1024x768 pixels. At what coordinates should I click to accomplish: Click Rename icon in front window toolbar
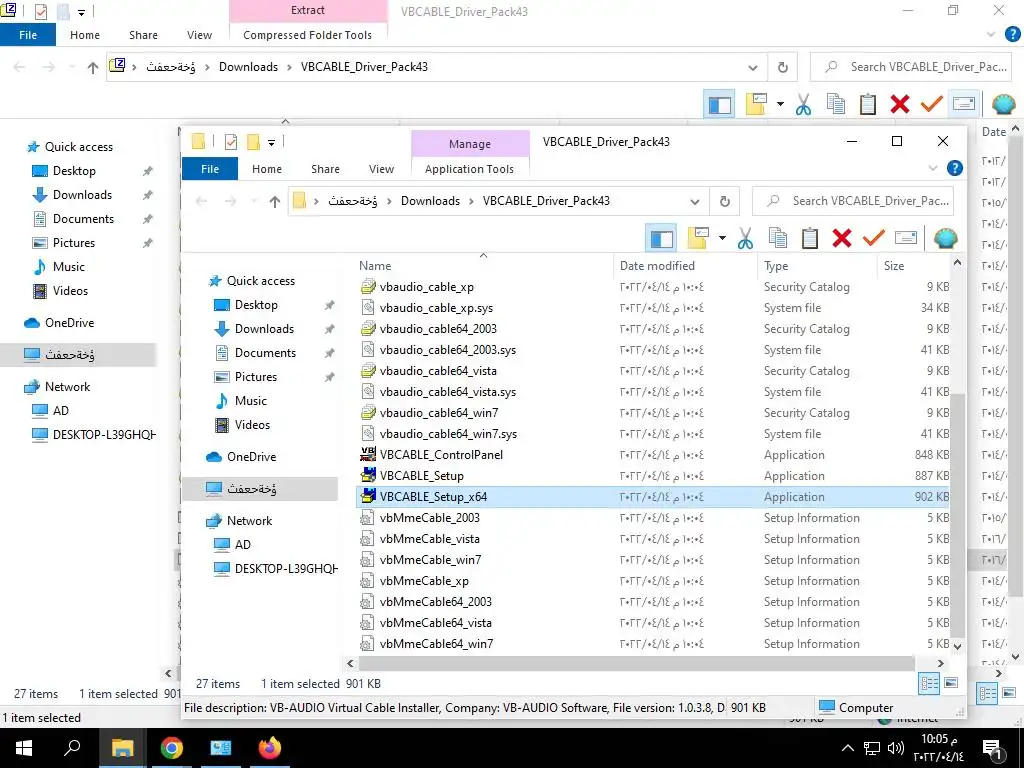(x=906, y=238)
